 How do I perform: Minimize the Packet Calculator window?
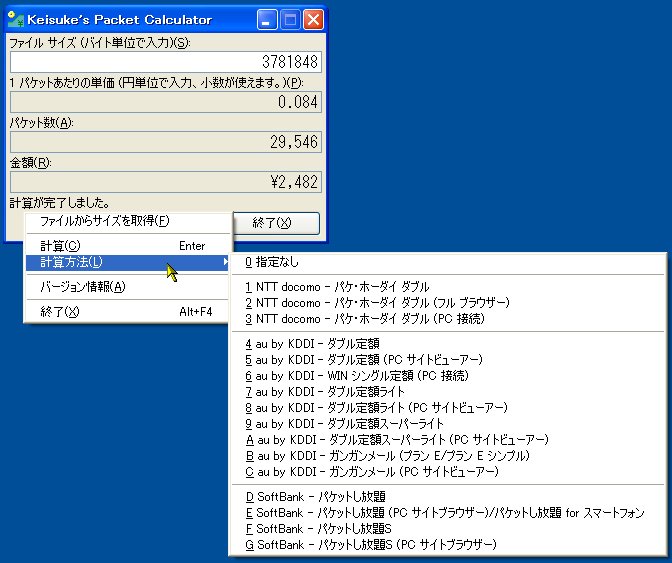click(x=267, y=20)
